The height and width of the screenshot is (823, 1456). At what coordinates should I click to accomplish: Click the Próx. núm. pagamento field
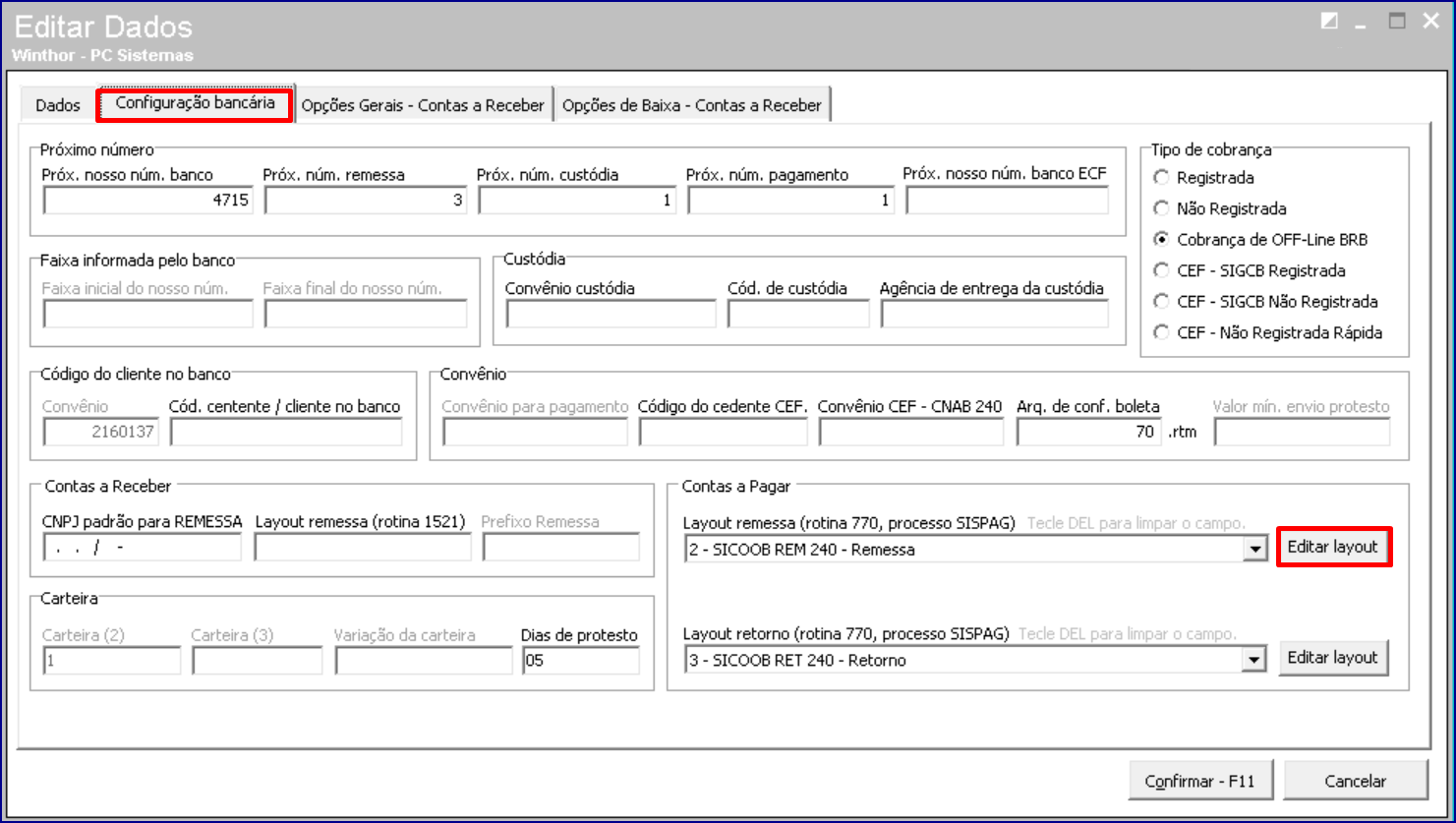pos(790,201)
